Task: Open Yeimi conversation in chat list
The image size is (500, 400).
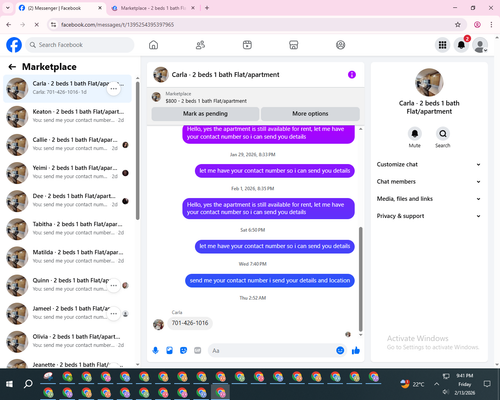Action: pyautogui.click(x=67, y=173)
